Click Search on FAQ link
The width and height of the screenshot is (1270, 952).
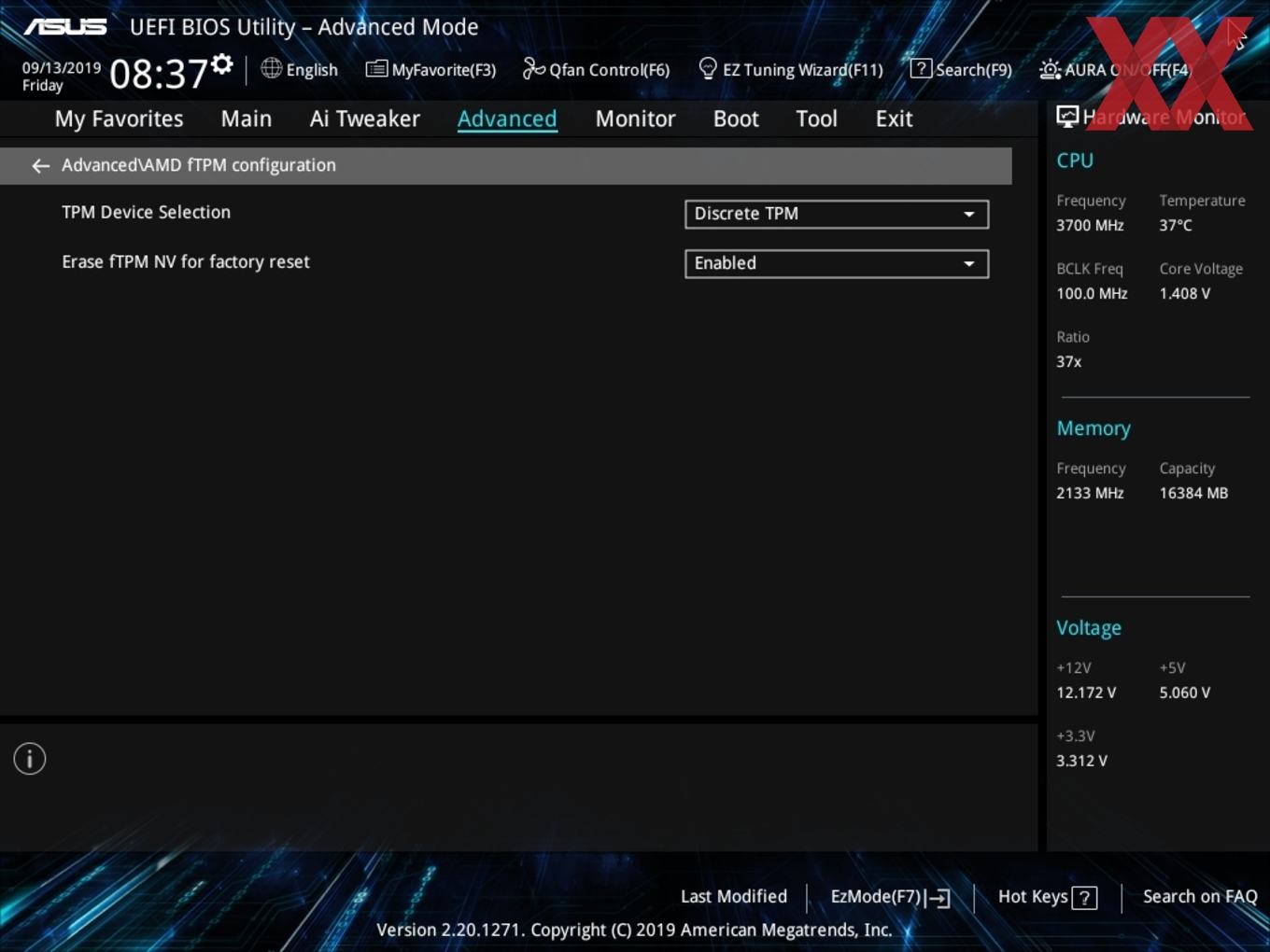(x=1200, y=896)
